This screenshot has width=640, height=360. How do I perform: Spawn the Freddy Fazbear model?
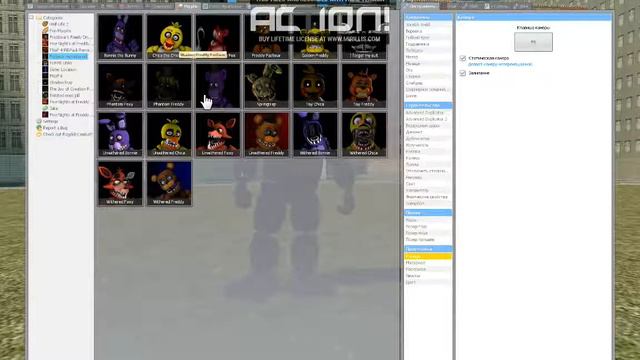267,37
